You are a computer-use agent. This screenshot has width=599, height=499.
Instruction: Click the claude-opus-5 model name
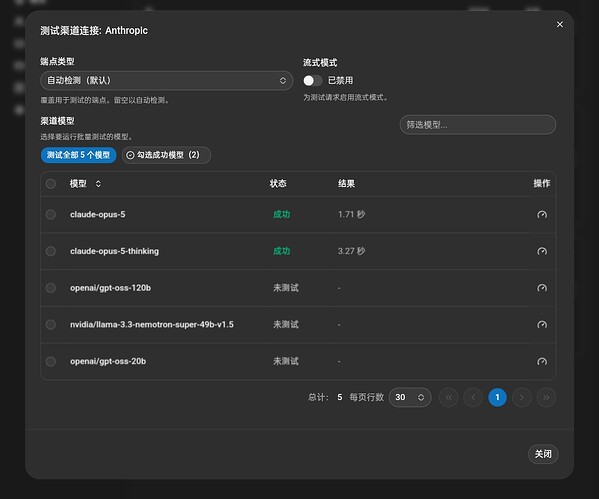(x=97, y=215)
